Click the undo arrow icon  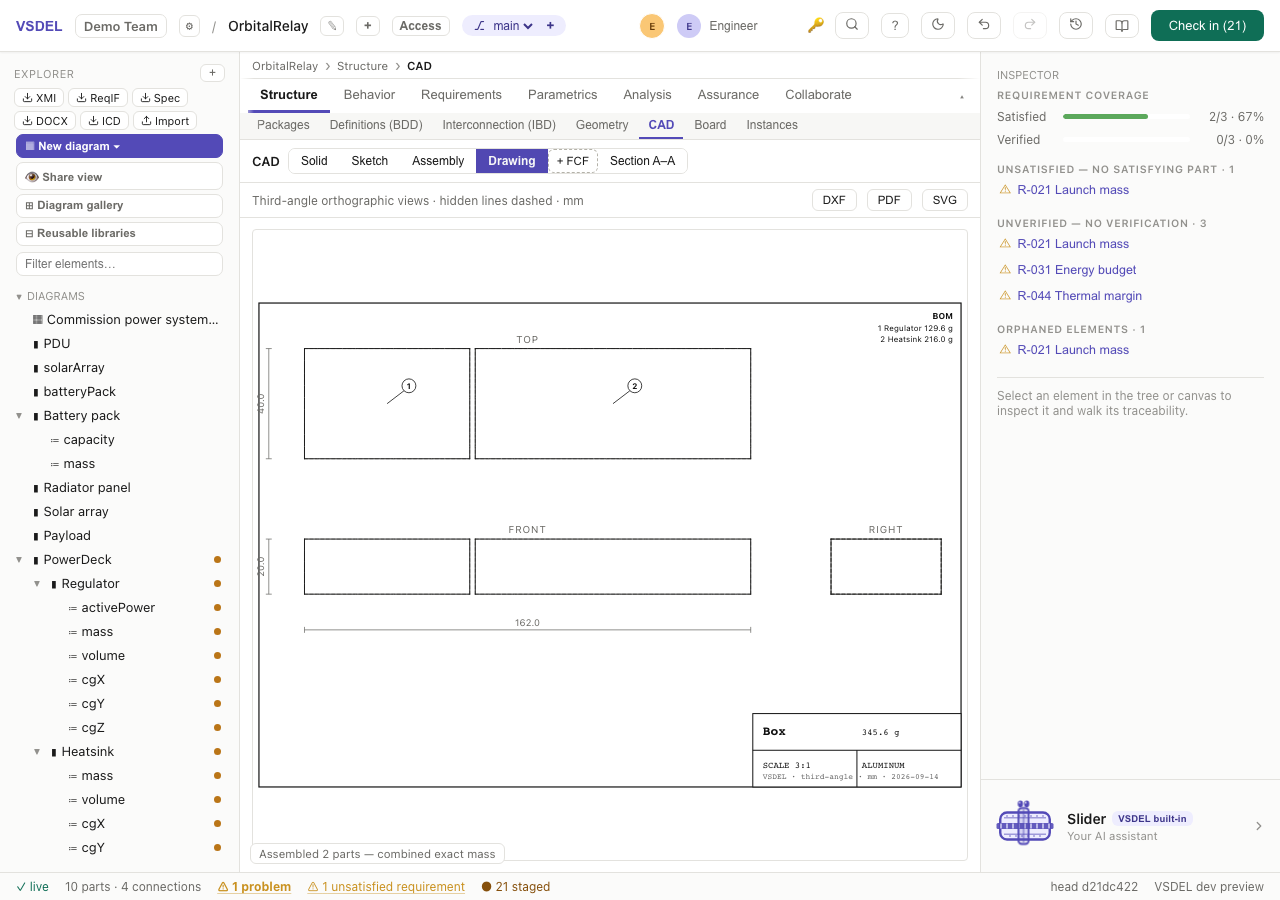click(984, 25)
